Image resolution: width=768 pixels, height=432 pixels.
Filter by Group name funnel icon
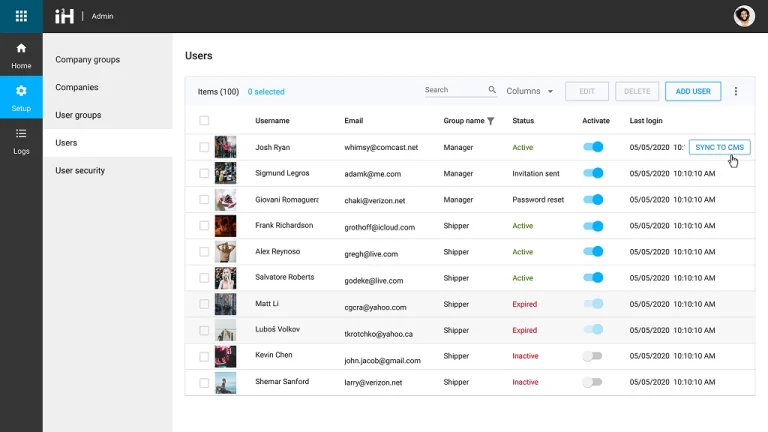click(491, 121)
